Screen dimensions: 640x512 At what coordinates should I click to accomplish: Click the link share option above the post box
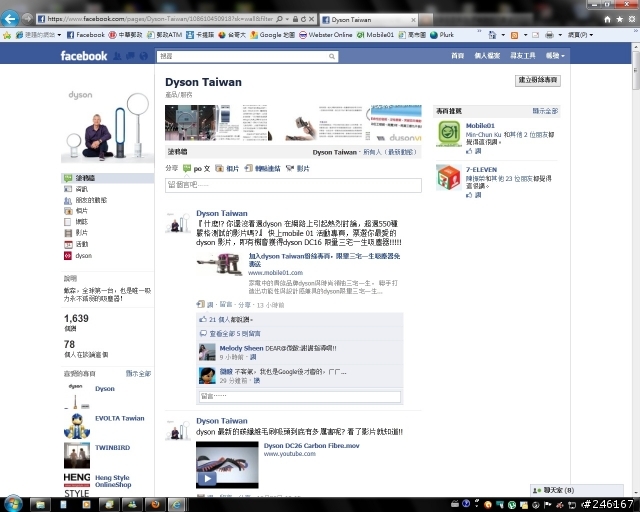(262, 169)
